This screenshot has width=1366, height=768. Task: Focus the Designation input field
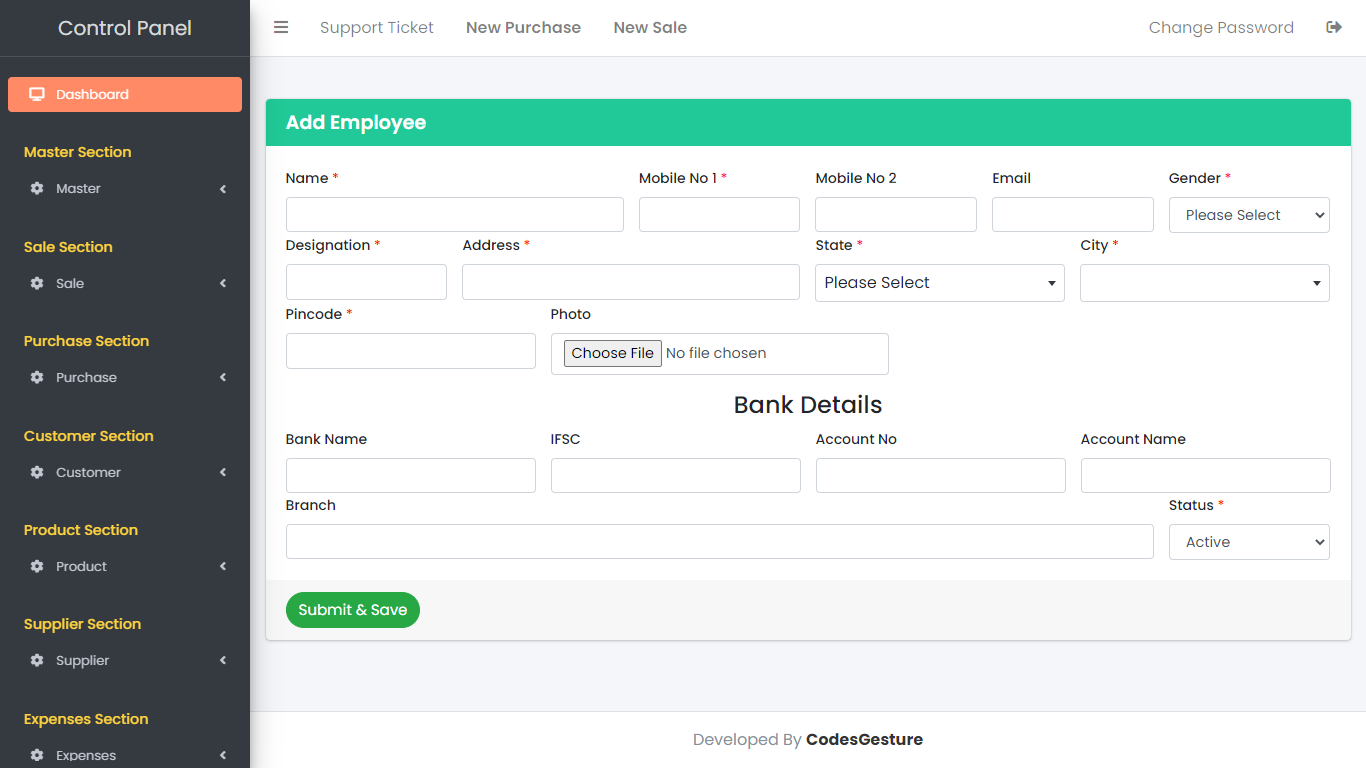coord(366,282)
